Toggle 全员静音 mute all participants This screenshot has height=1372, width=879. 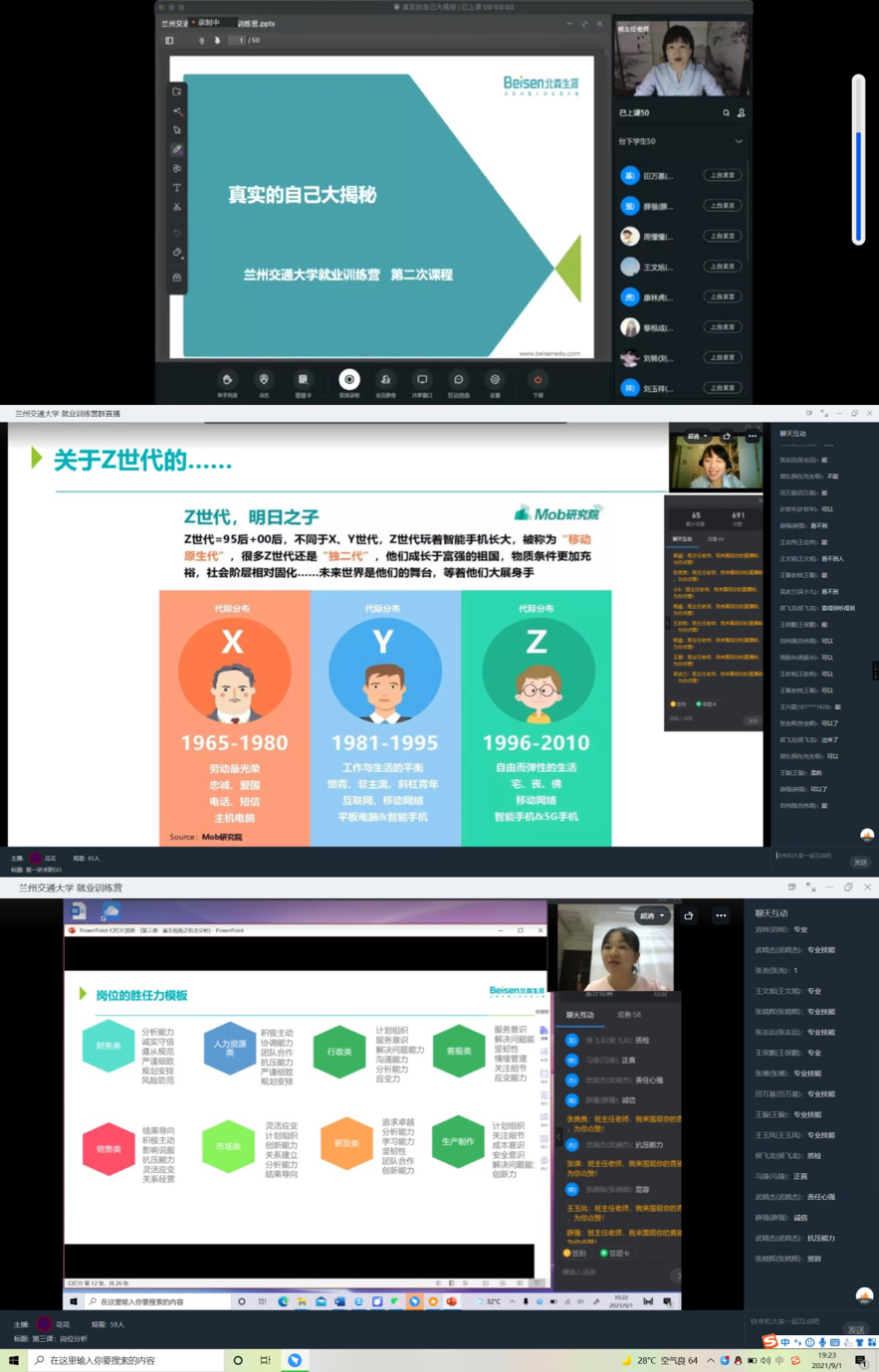pos(385,382)
